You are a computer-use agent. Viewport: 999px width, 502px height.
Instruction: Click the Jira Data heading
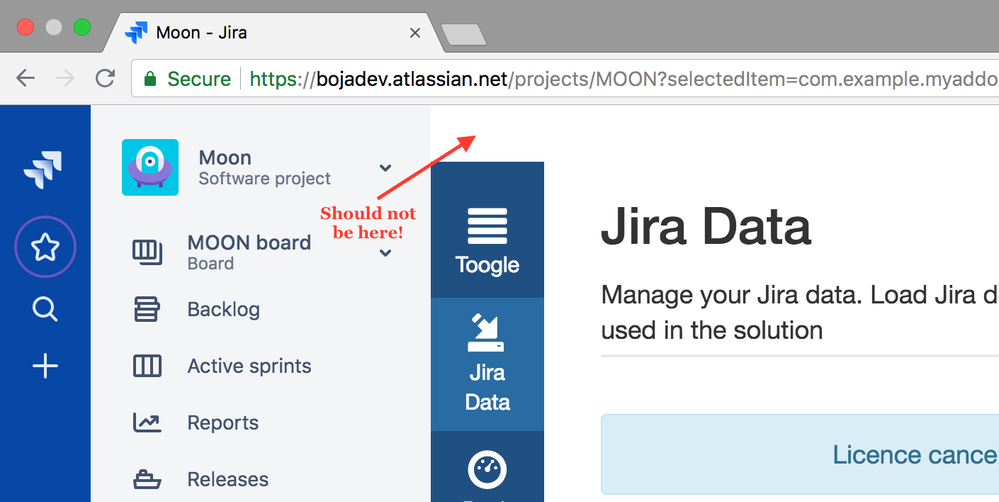click(x=706, y=227)
